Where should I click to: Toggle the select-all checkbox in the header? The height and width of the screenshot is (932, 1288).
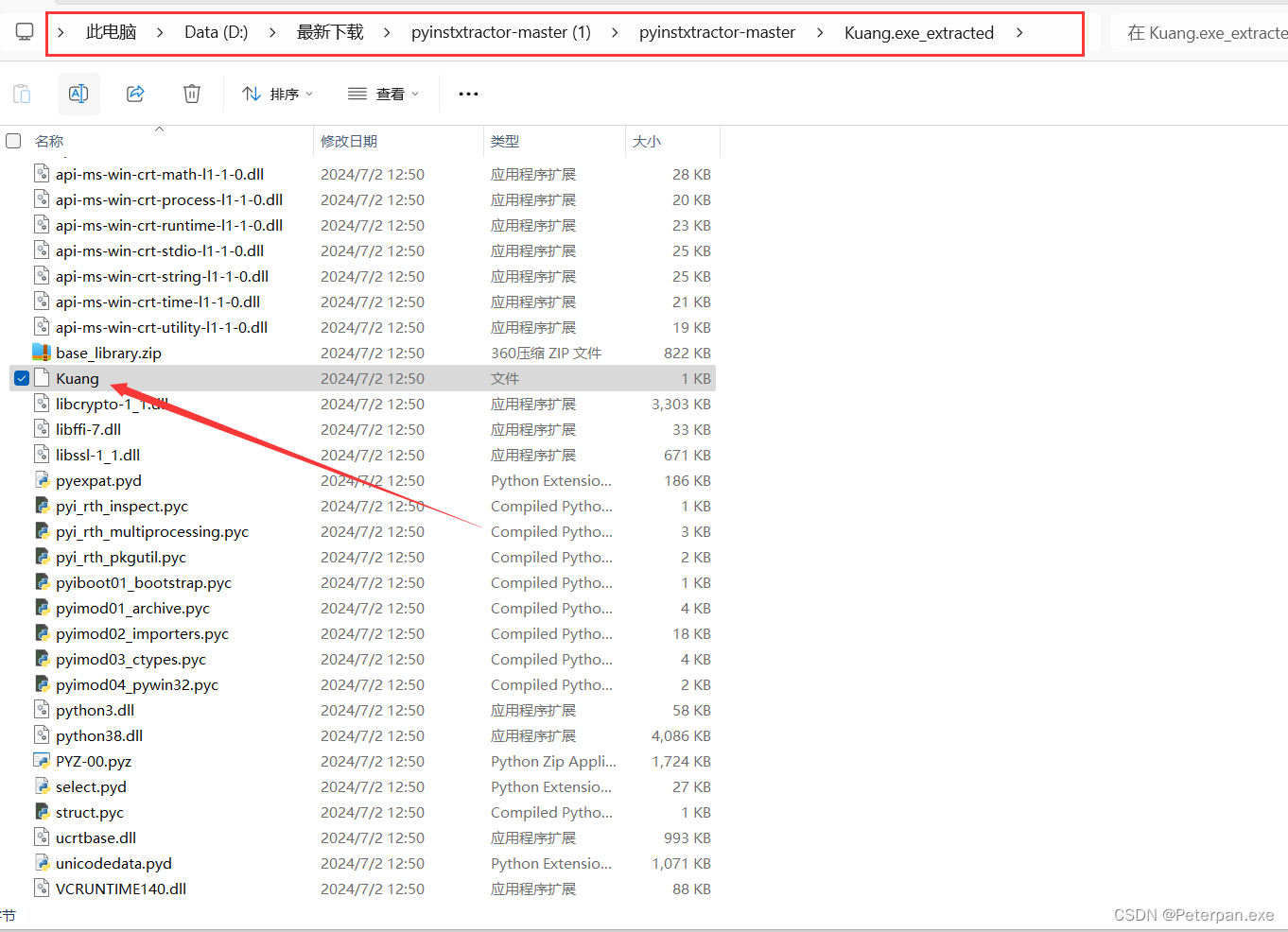(x=13, y=141)
